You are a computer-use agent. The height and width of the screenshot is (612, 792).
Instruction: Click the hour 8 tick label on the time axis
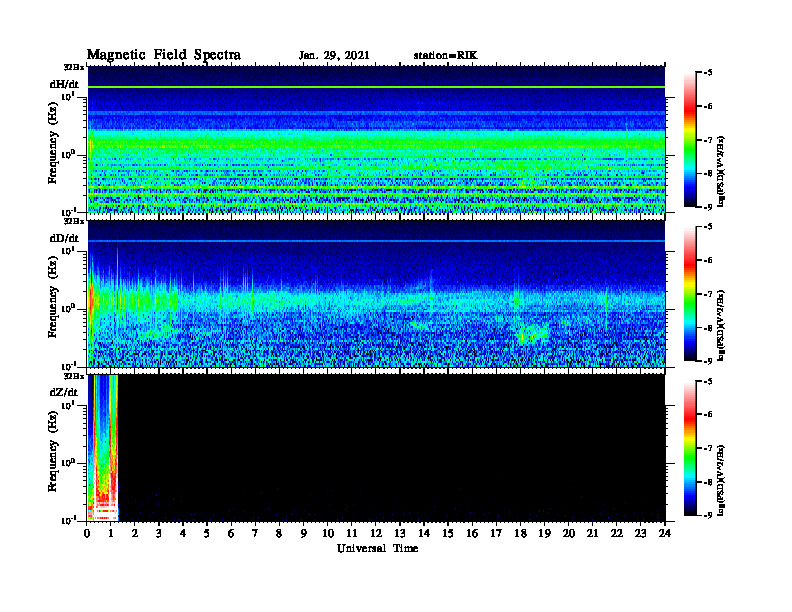click(279, 534)
